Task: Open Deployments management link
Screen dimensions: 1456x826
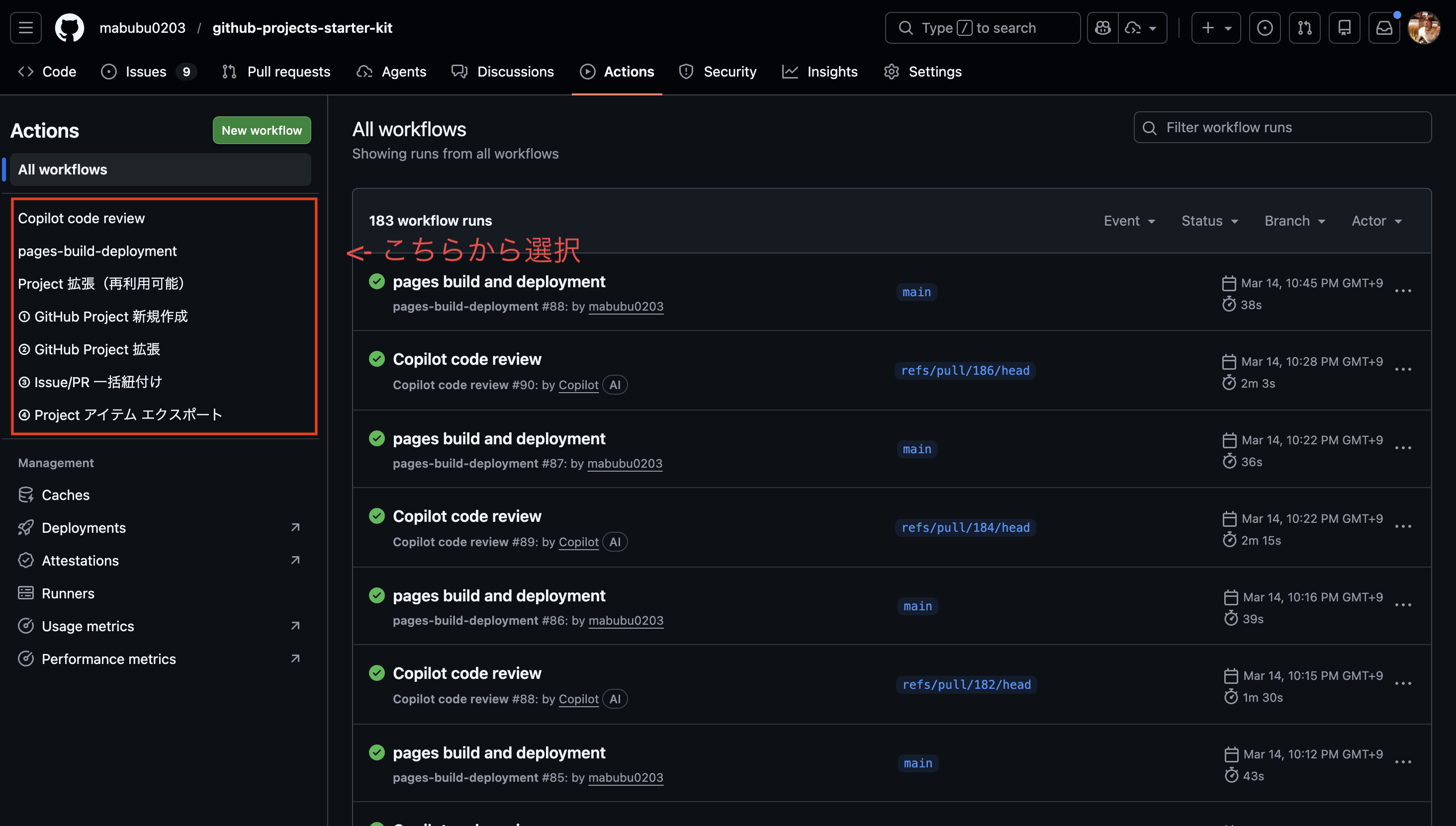Action: pyautogui.click(x=161, y=528)
